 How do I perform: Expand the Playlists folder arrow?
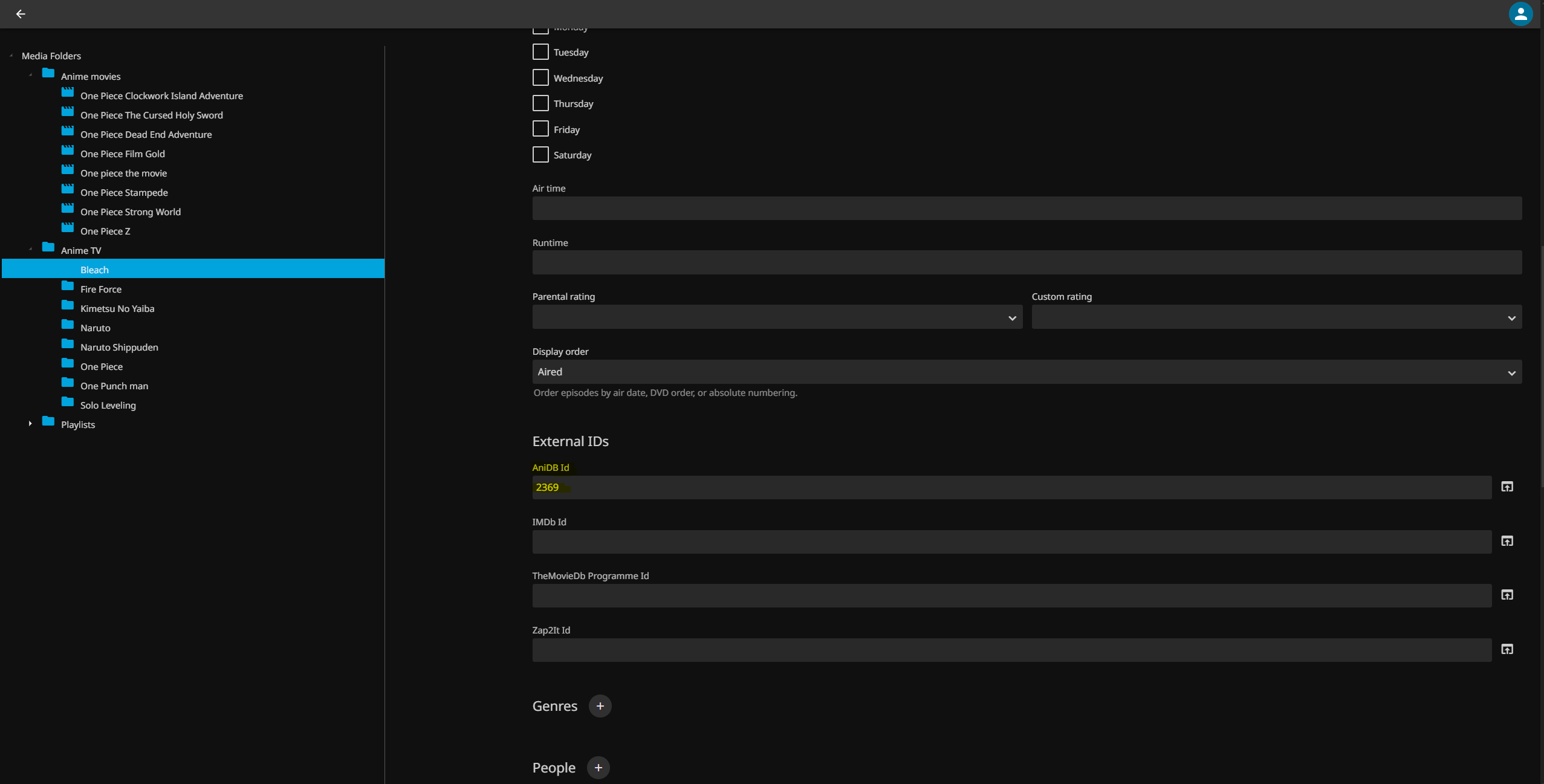(30, 424)
